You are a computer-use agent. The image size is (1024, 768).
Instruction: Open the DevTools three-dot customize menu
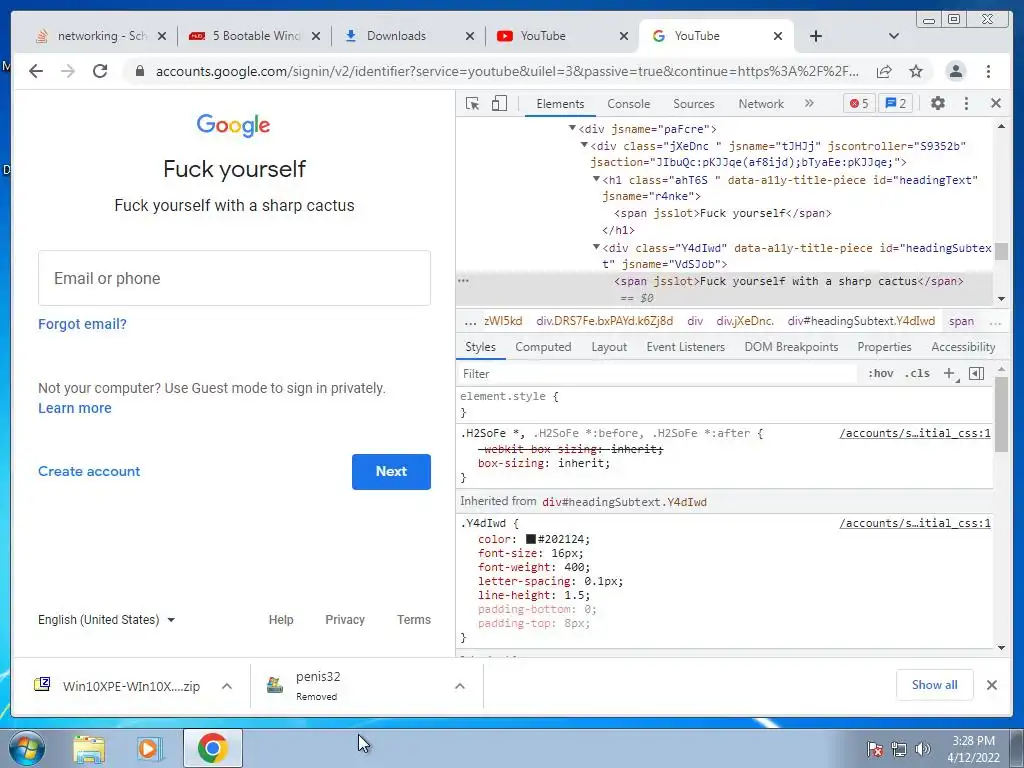(967, 103)
